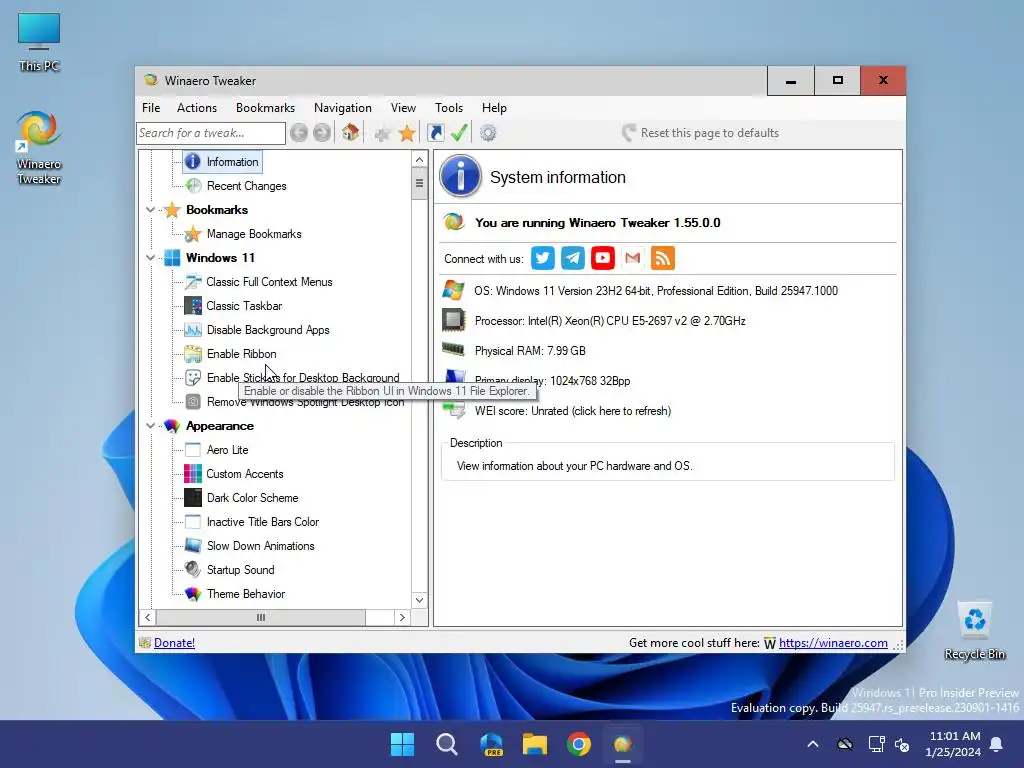Image resolution: width=1024 pixels, height=768 pixels.
Task: Open the File menu
Action: 151,108
